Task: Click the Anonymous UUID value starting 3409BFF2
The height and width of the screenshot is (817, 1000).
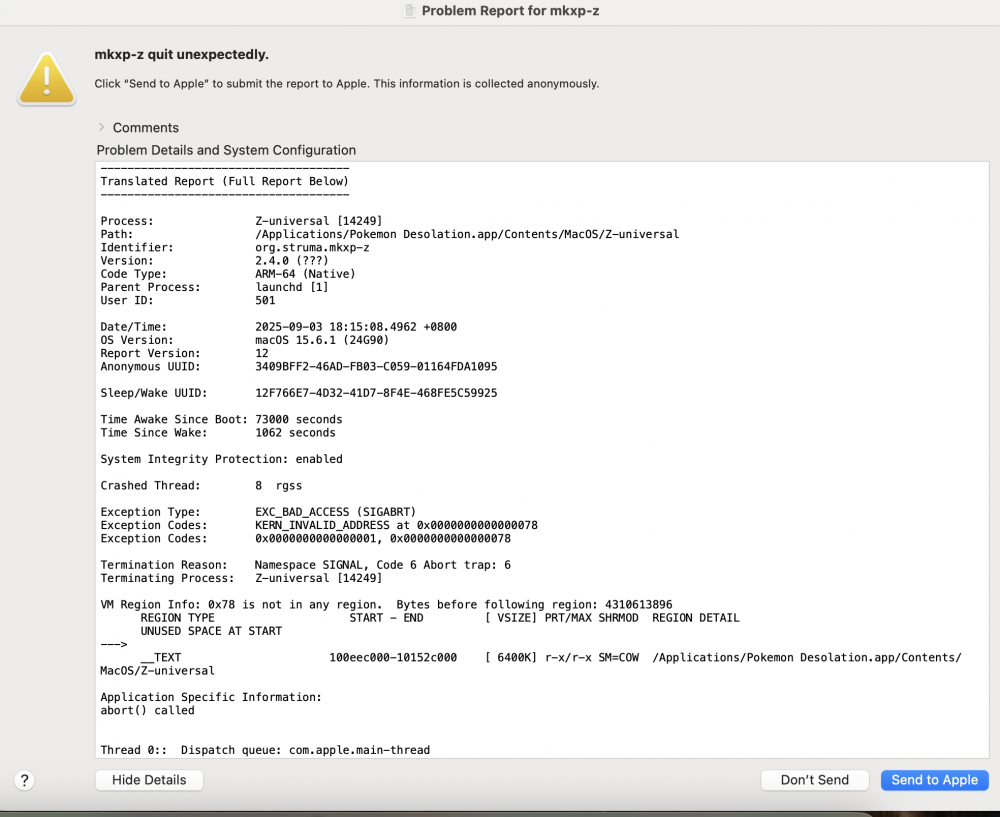Action: pos(376,367)
